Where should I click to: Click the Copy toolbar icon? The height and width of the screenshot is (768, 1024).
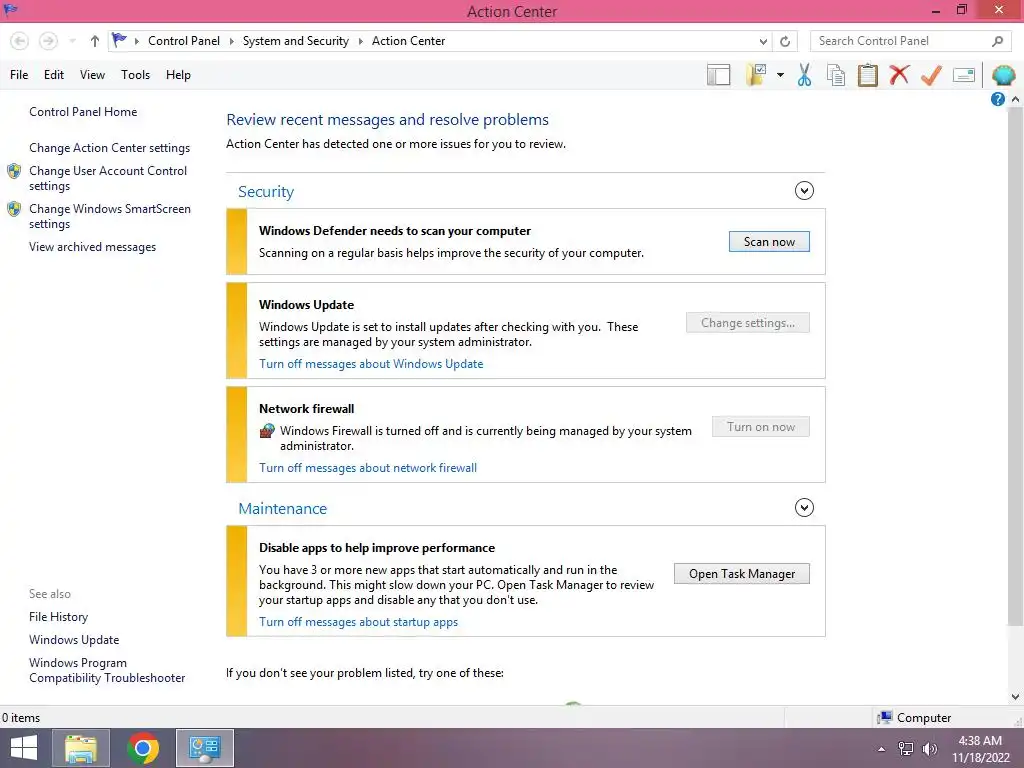click(836, 74)
